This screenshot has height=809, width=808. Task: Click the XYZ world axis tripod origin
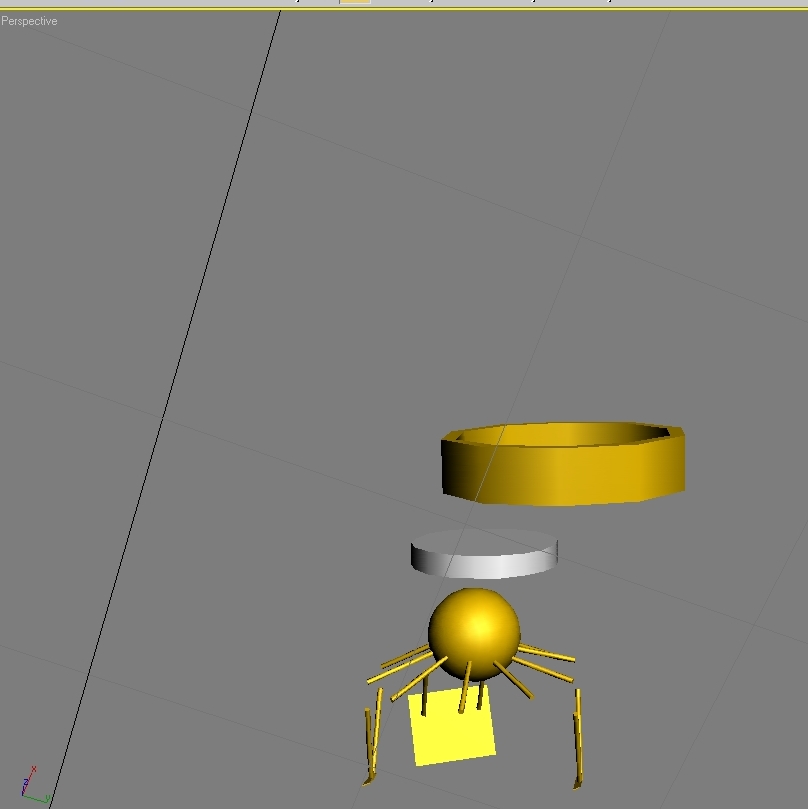coord(25,793)
